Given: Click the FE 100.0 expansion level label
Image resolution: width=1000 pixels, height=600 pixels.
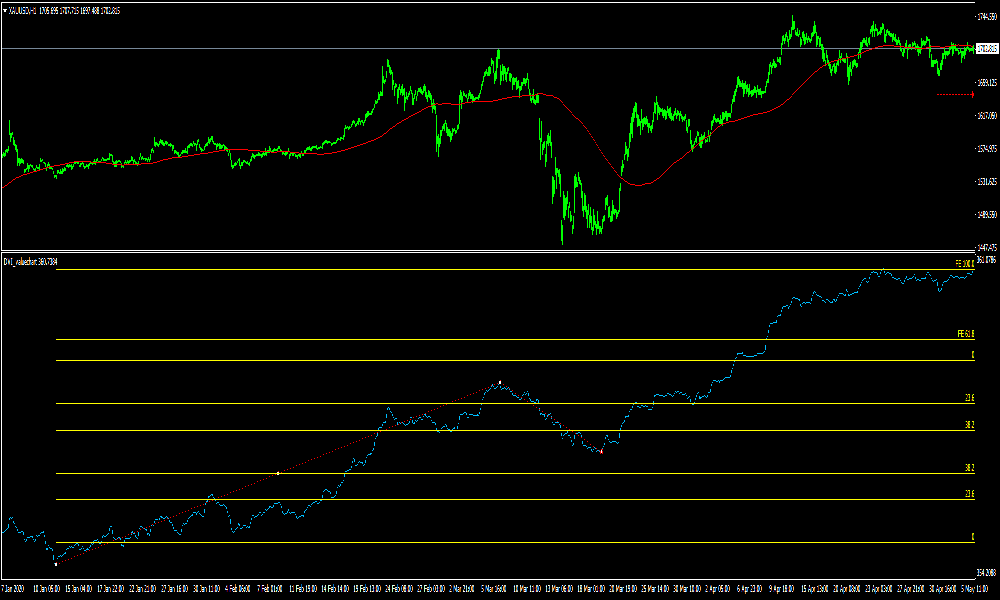Looking at the screenshot, I should [x=964, y=263].
